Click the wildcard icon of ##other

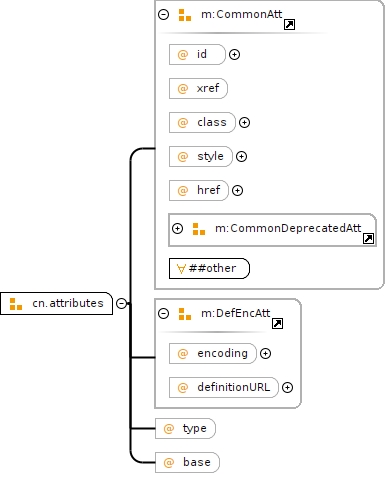pyautogui.click(x=181, y=269)
